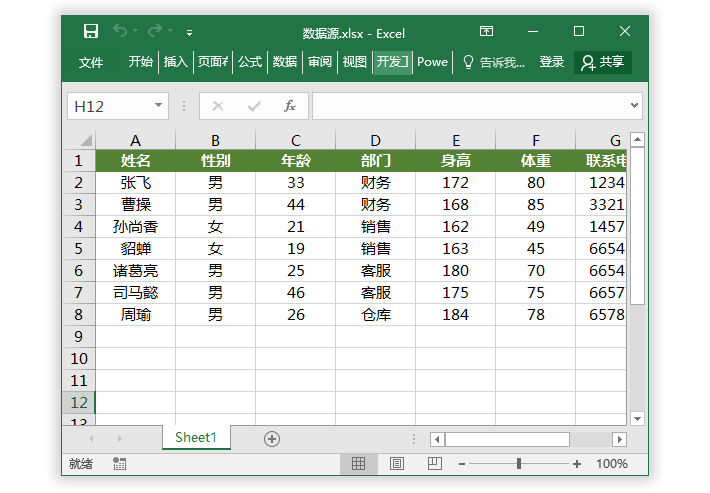Click the next sheet navigation arrow
Image resolution: width=710 pixels, height=493 pixels.
120,438
